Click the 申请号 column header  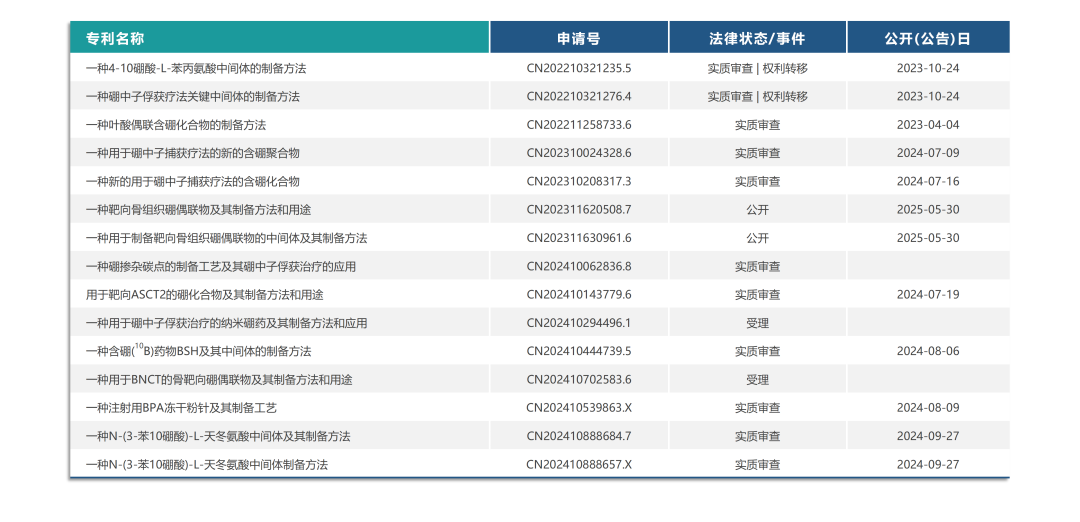[579, 37]
